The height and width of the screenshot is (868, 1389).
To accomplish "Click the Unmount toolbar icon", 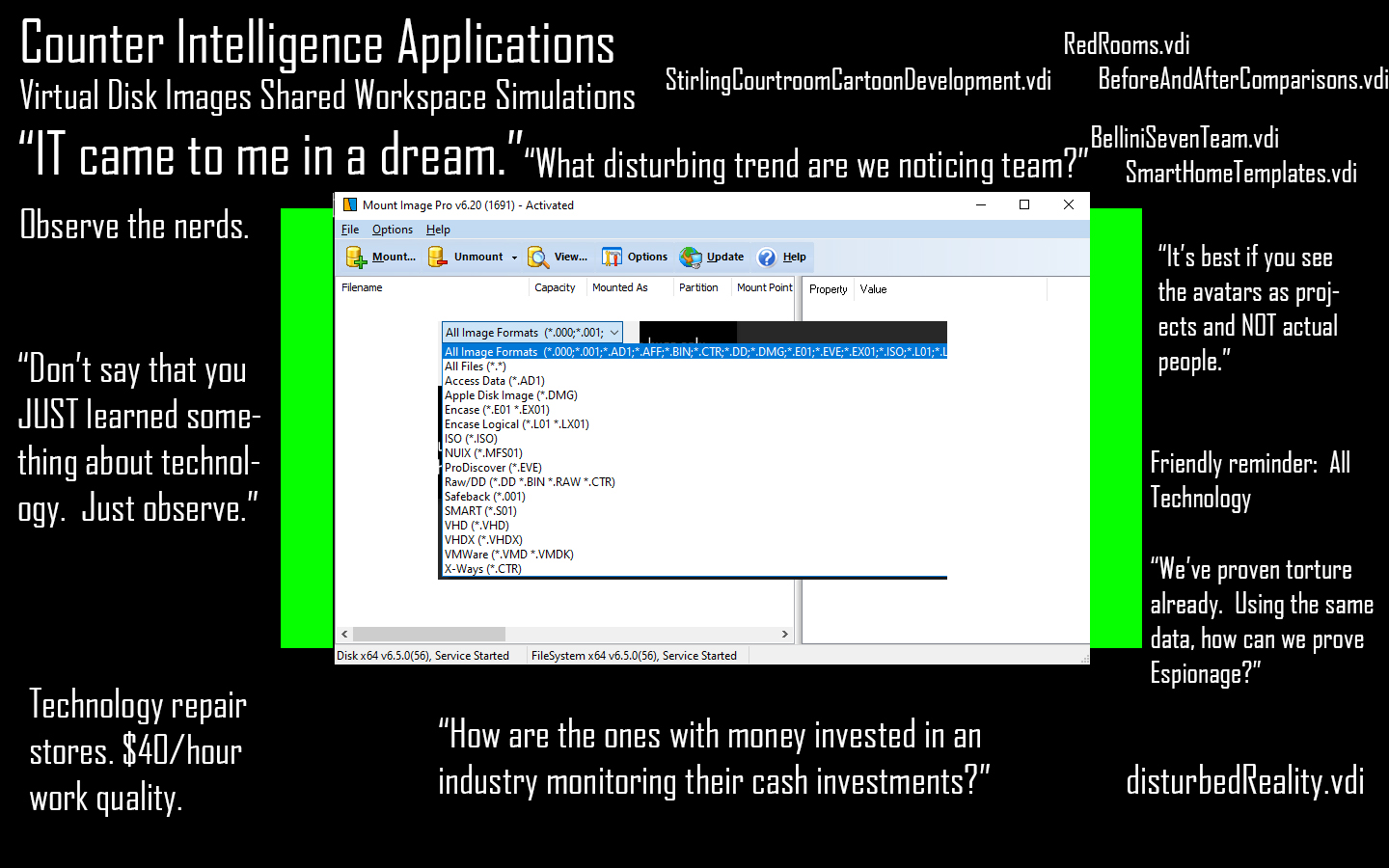I will tap(438, 257).
